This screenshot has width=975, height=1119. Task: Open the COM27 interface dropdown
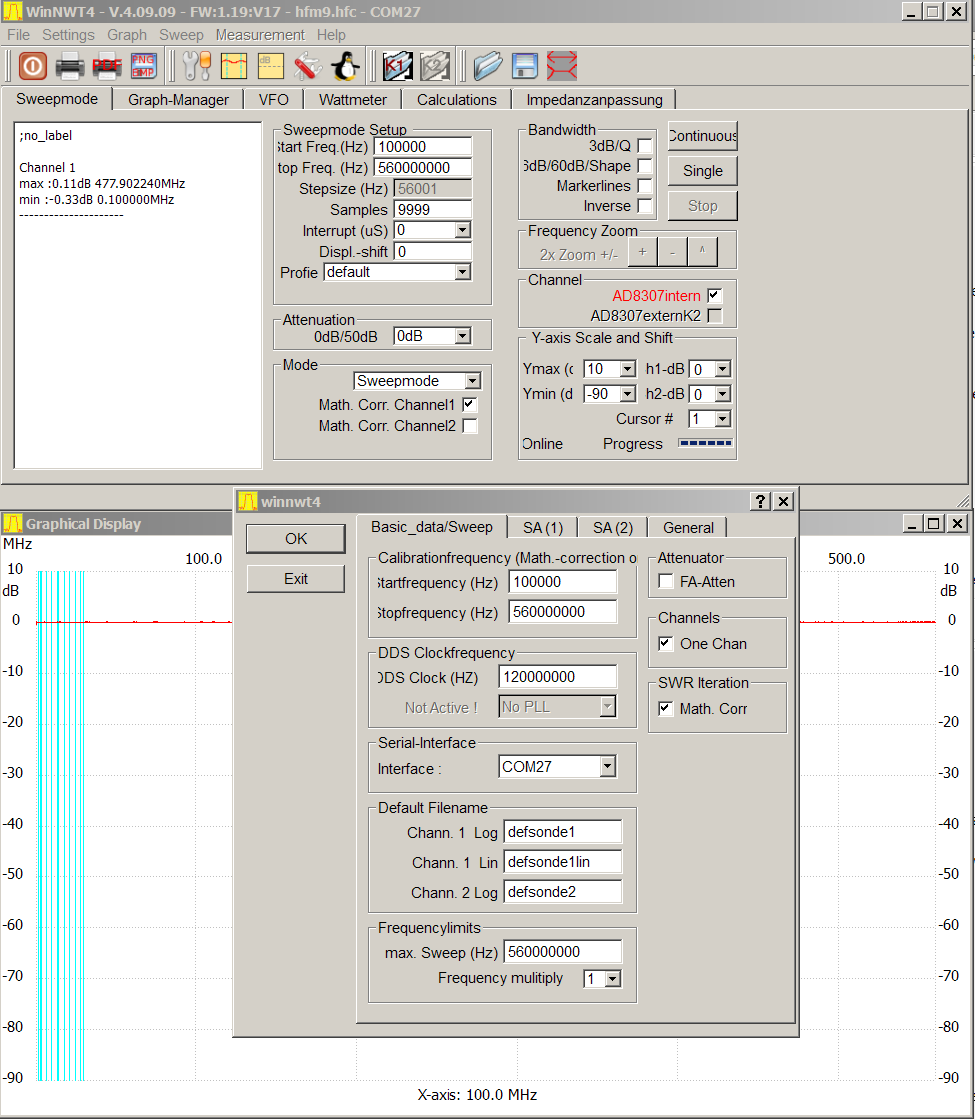606,767
